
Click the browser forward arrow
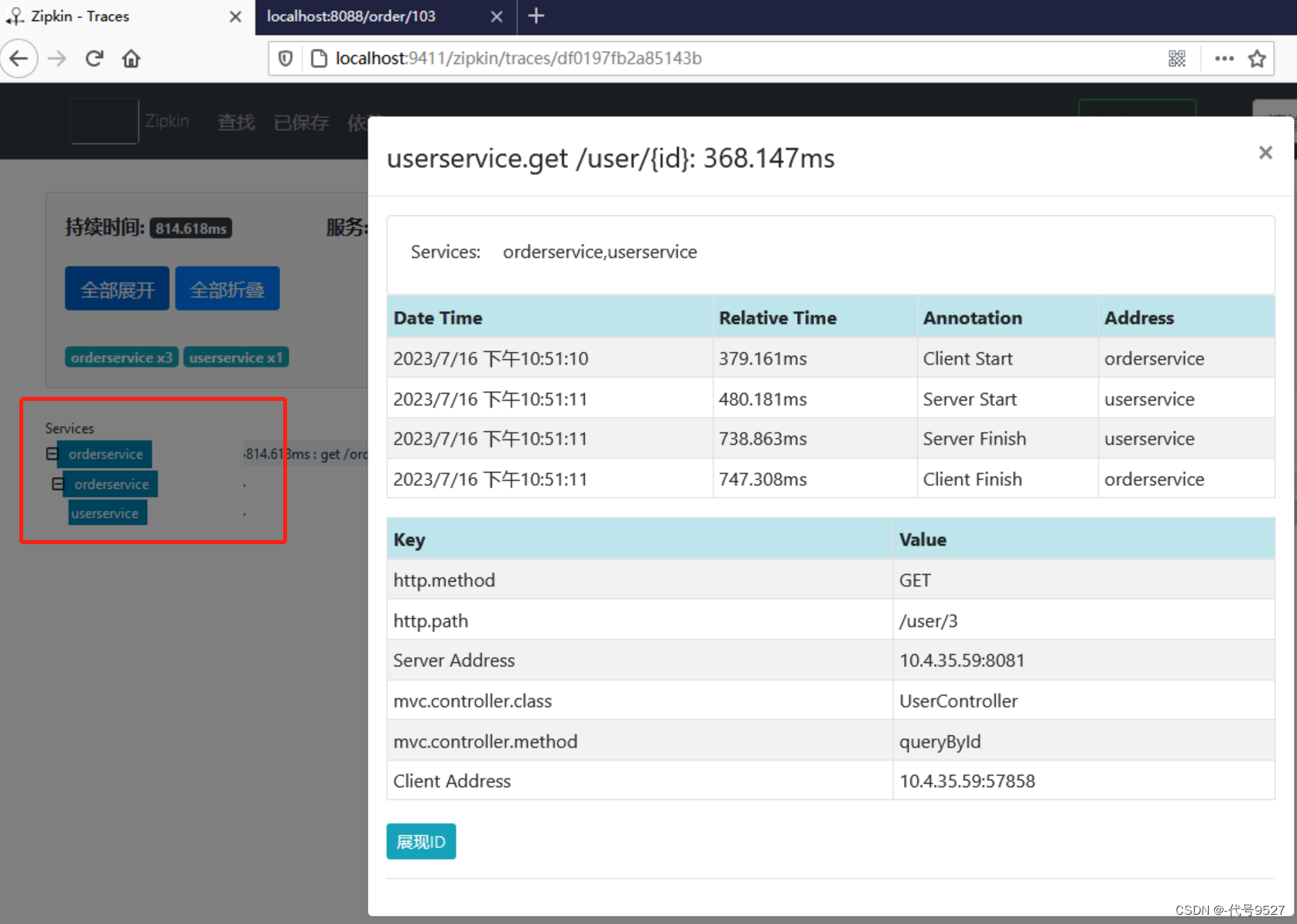click(56, 58)
